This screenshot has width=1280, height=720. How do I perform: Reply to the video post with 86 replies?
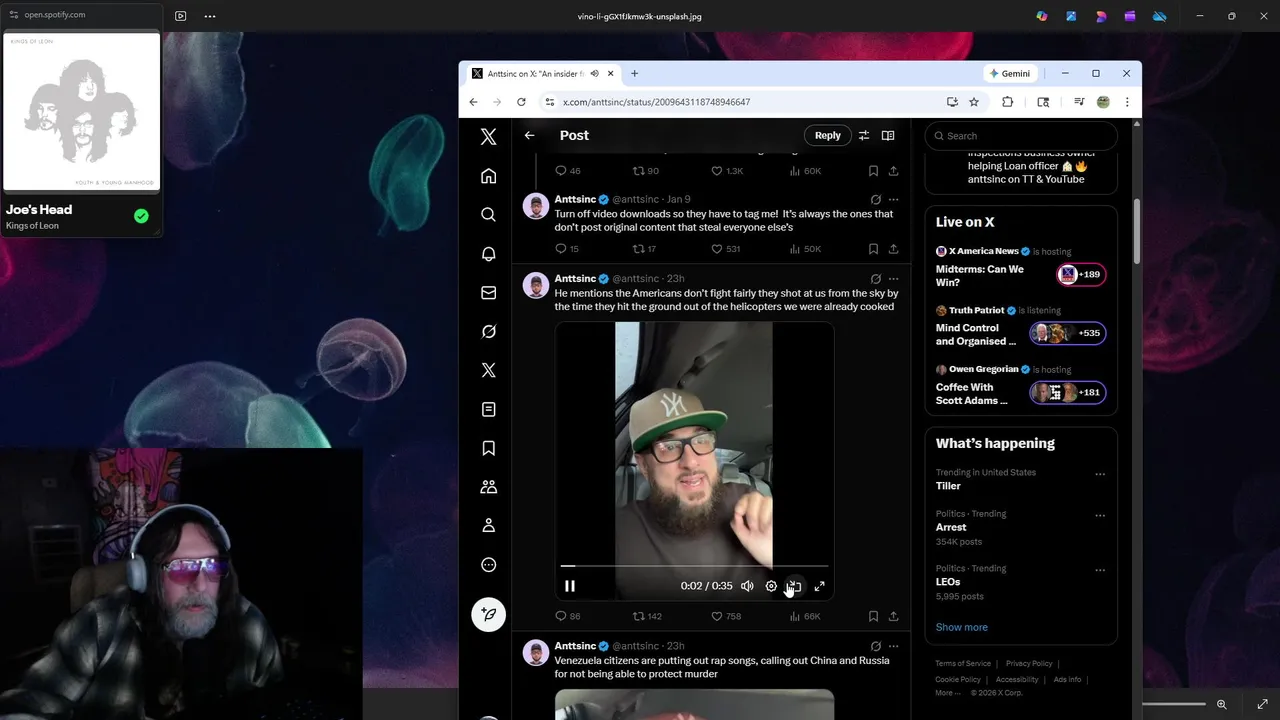click(567, 616)
